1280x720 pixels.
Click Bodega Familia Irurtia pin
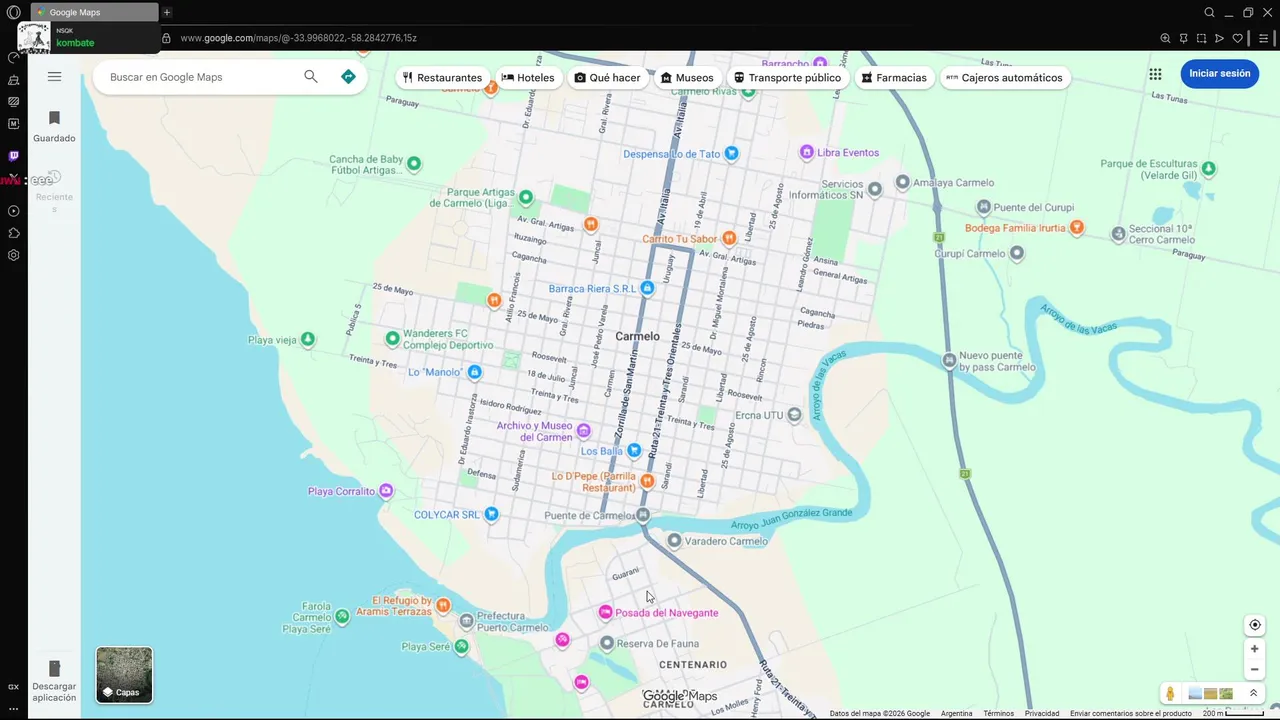click(1077, 227)
